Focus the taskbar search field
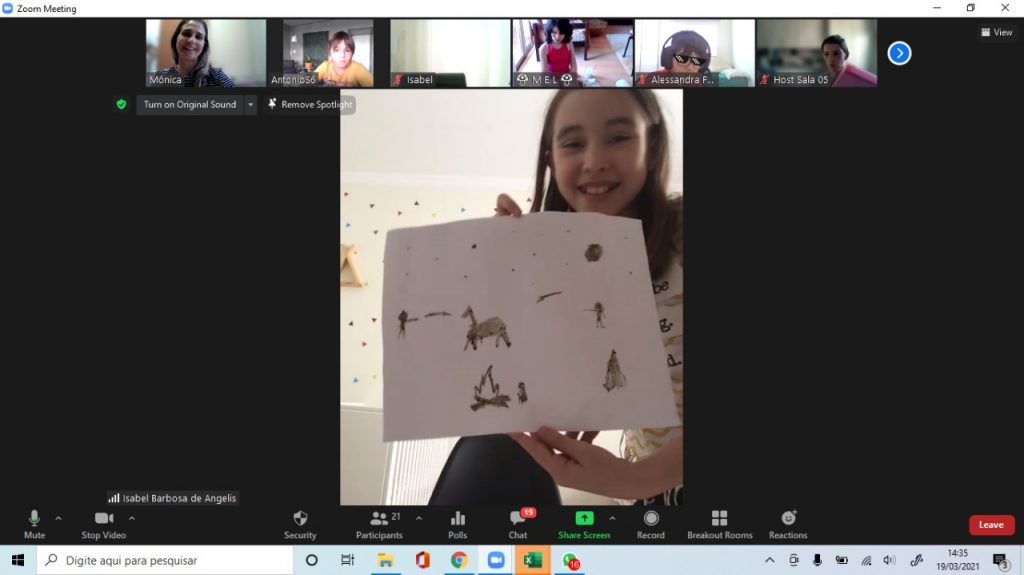The width and height of the screenshot is (1024, 575). [x=165, y=561]
